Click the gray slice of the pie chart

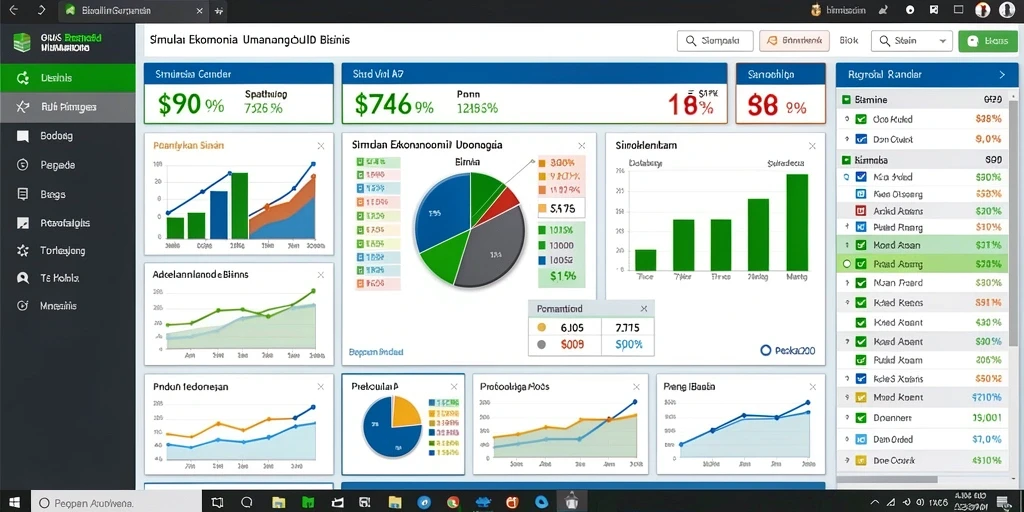(x=491, y=248)
